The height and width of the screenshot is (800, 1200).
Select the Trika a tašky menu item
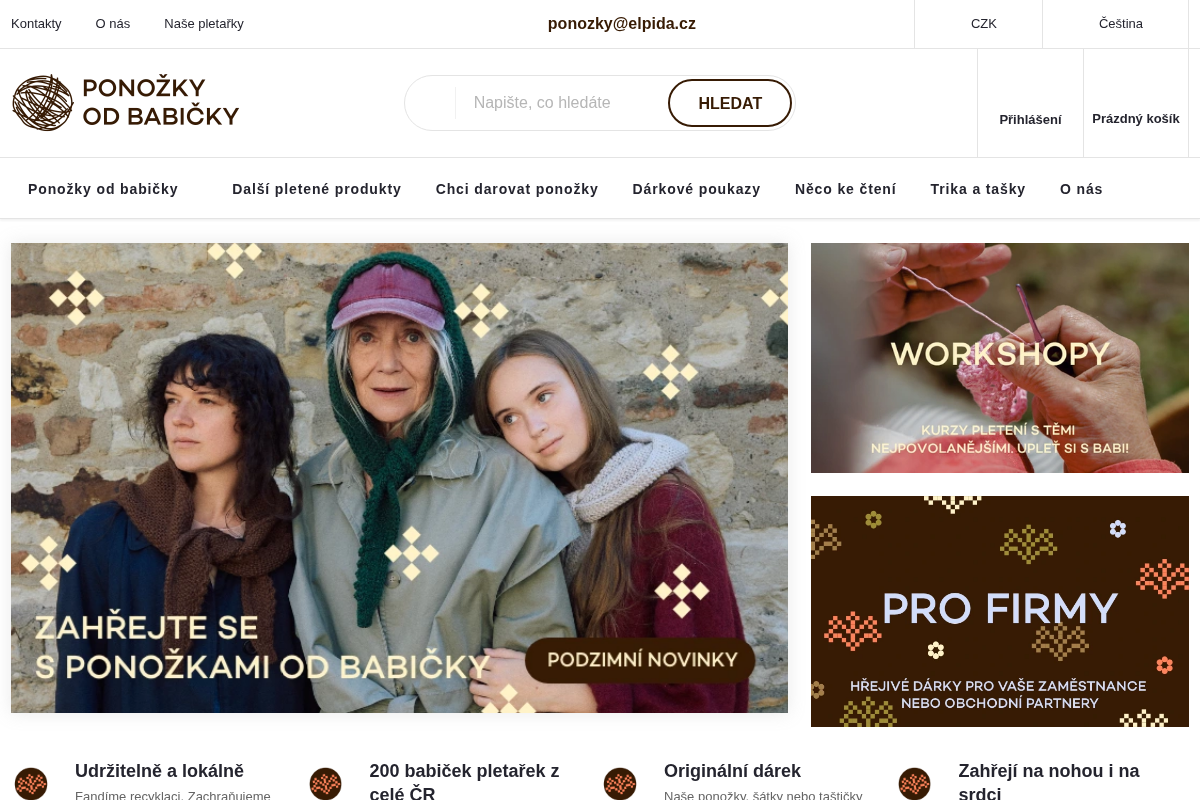[978, 189]
